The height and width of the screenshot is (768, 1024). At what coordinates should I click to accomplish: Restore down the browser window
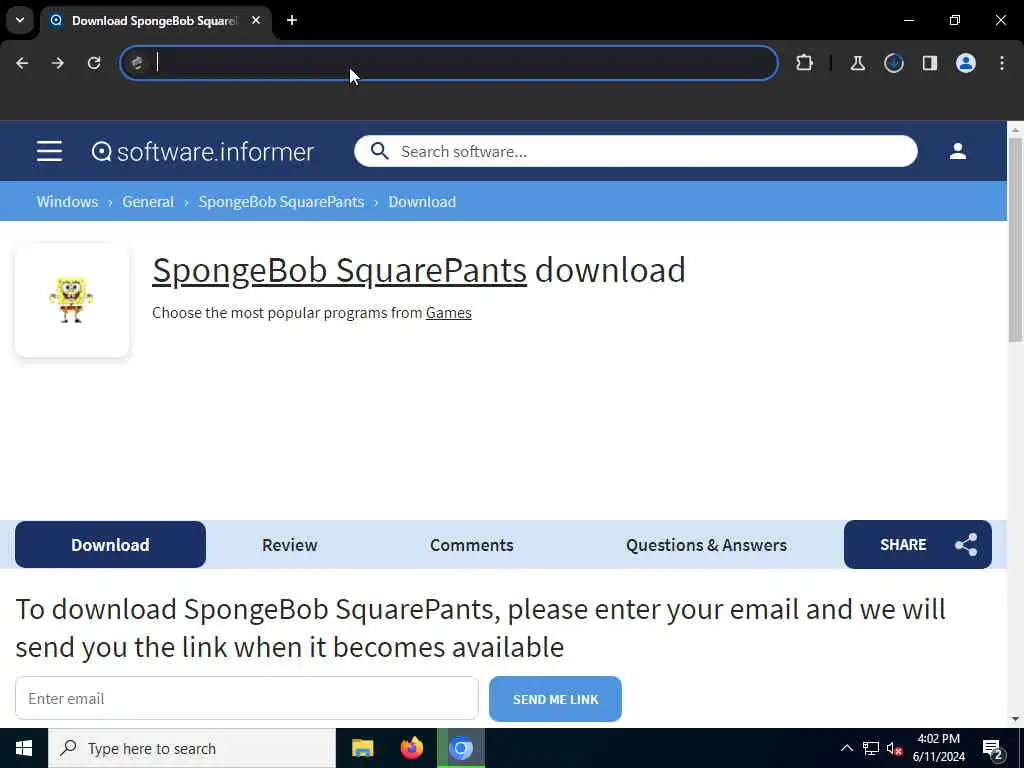point(955,20)
